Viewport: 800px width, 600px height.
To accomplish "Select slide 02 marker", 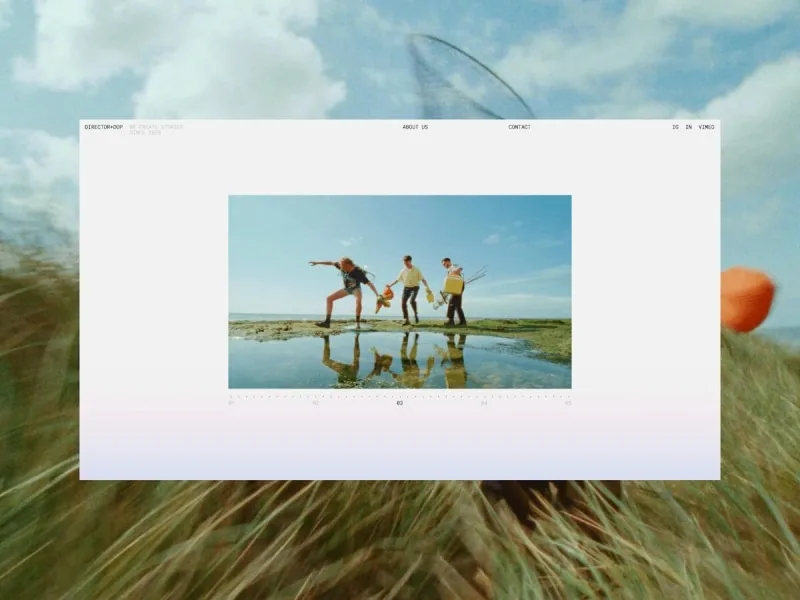I will pos(315,403).
